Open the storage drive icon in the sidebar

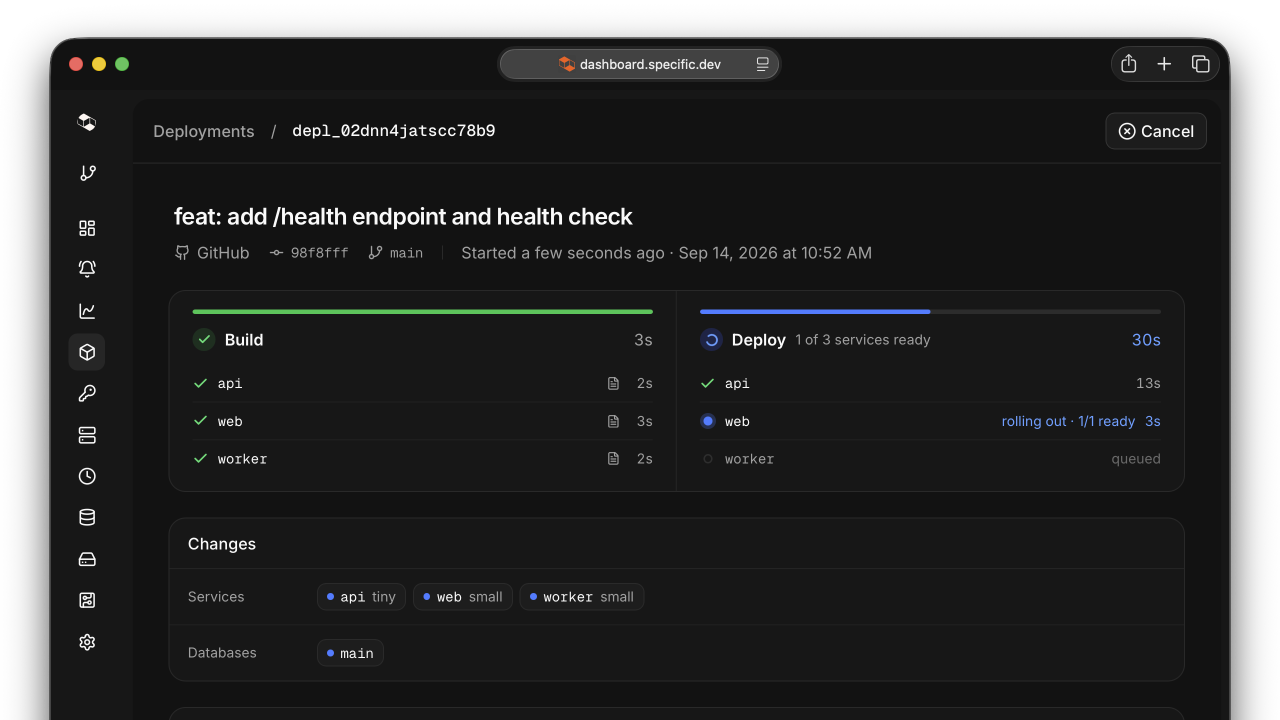pyautogui.click(x=87, y=559)
